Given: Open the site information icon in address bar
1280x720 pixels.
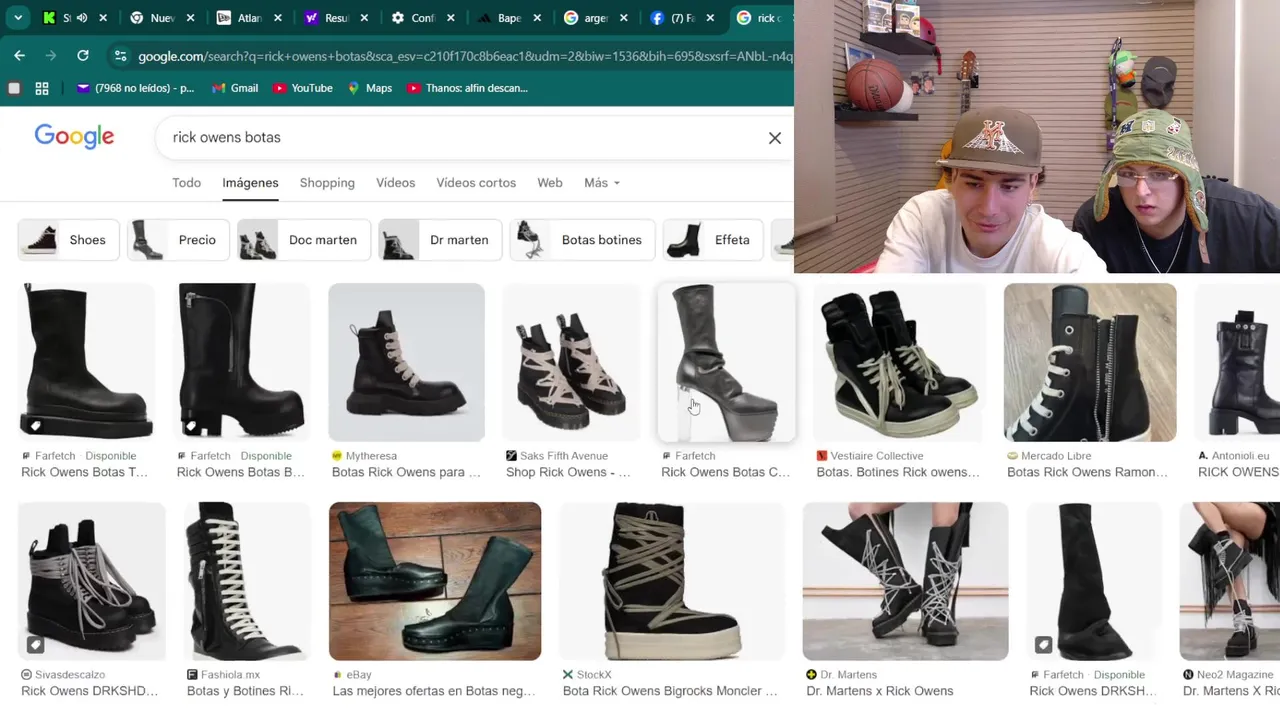Looking at the screenshot, I should (120, 56).
